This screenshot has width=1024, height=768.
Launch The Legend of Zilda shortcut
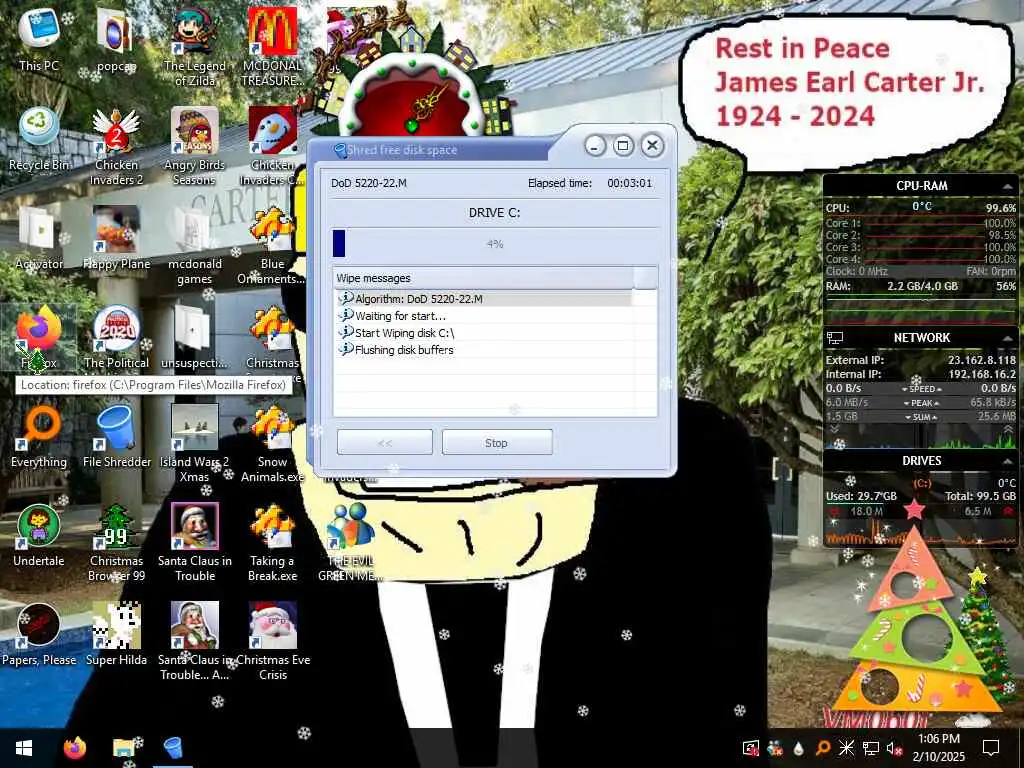coord(195,47)
